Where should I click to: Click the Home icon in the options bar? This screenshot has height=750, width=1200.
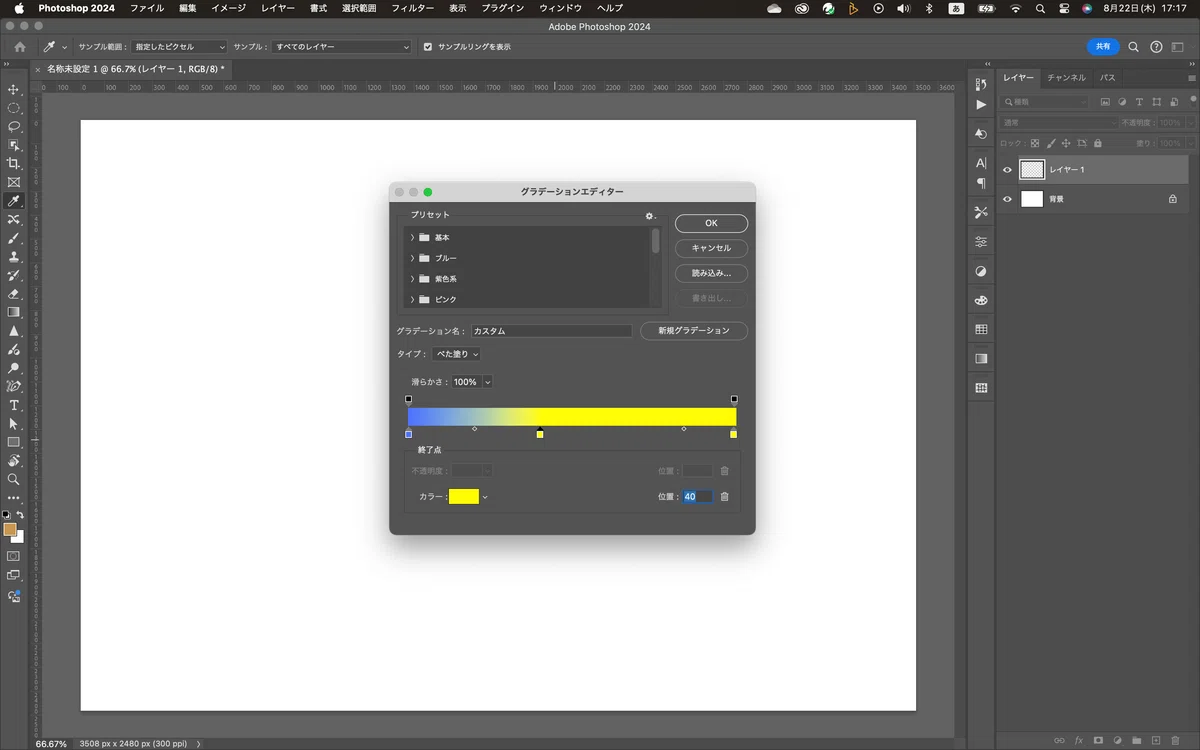pyautogui.click(x=20, y=47)
